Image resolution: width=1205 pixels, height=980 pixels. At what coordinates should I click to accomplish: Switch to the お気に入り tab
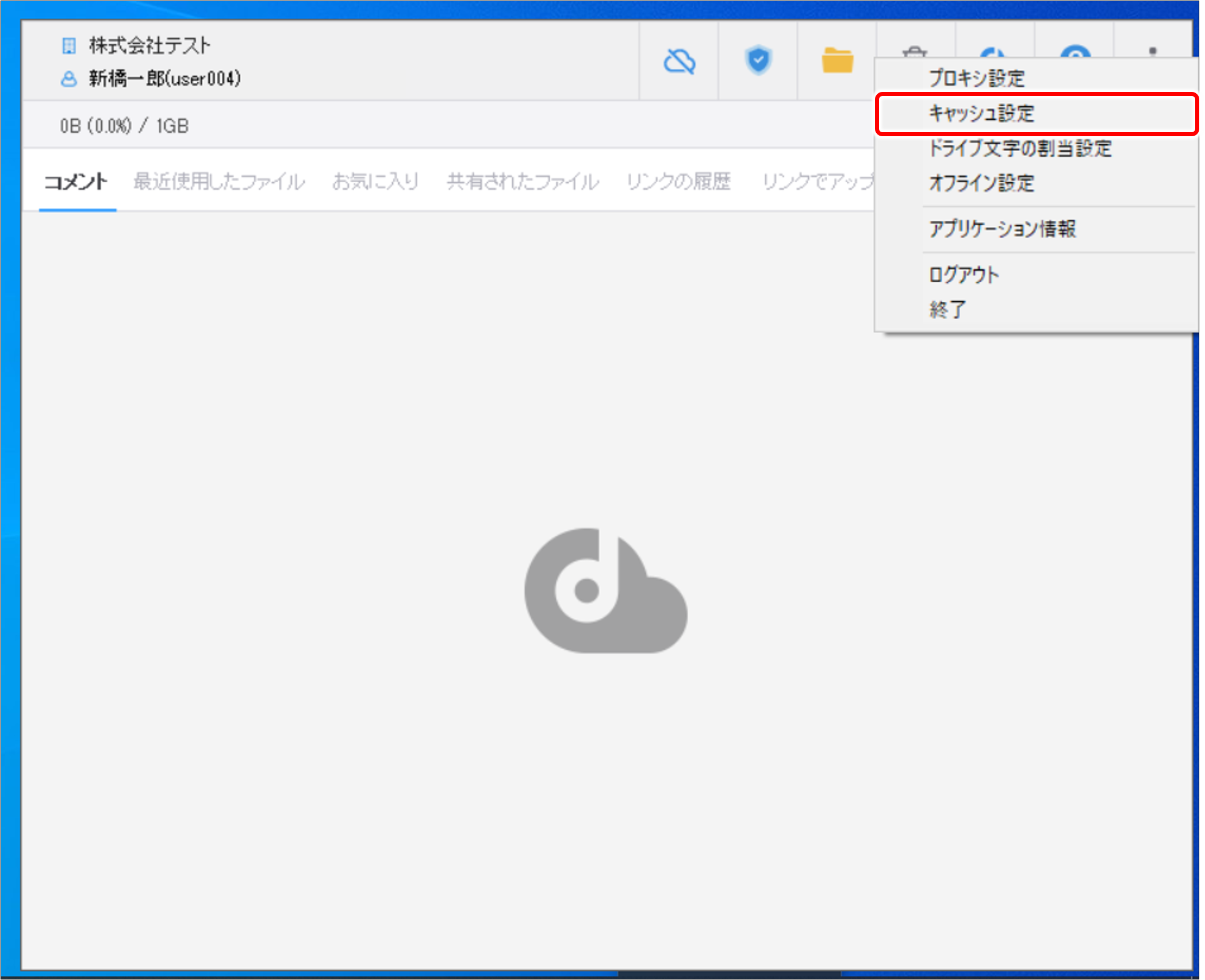click(376, 181)
